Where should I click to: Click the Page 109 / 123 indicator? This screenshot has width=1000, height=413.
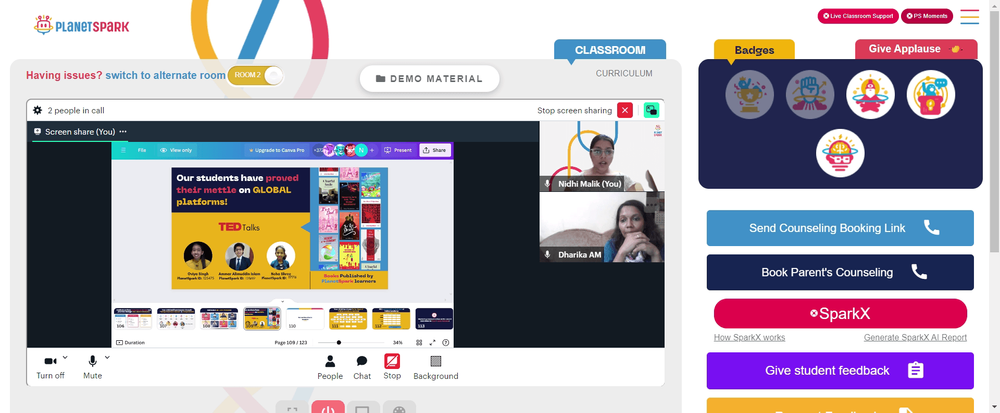point(291,342)
